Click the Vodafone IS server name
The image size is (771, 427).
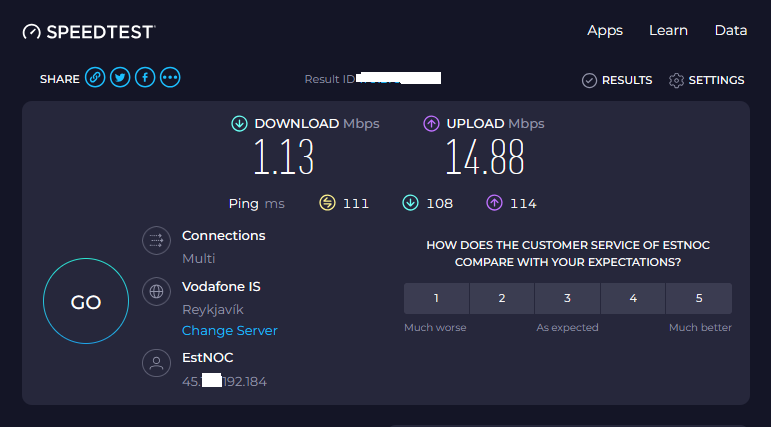pyautogui.click(x=221, y=287)
